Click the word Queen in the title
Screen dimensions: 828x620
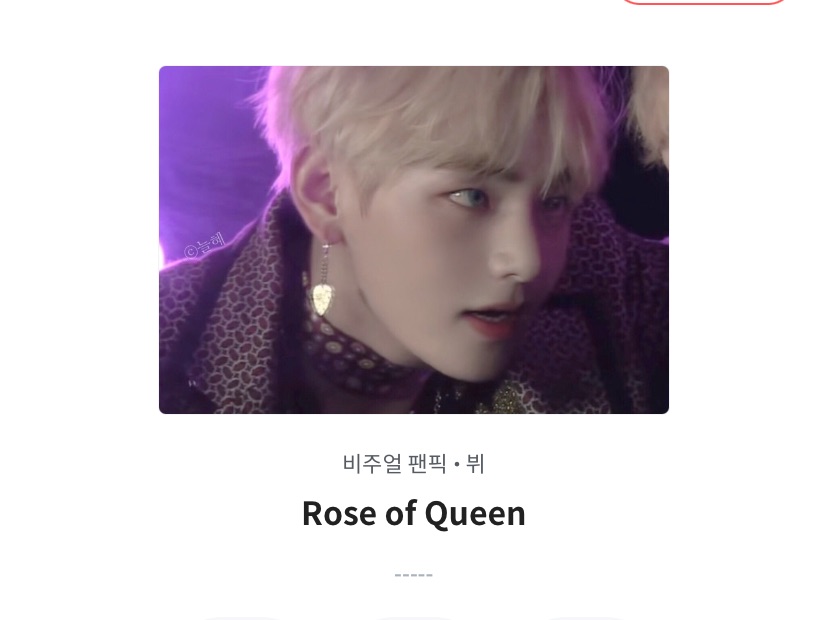click(x=475, y=514)
